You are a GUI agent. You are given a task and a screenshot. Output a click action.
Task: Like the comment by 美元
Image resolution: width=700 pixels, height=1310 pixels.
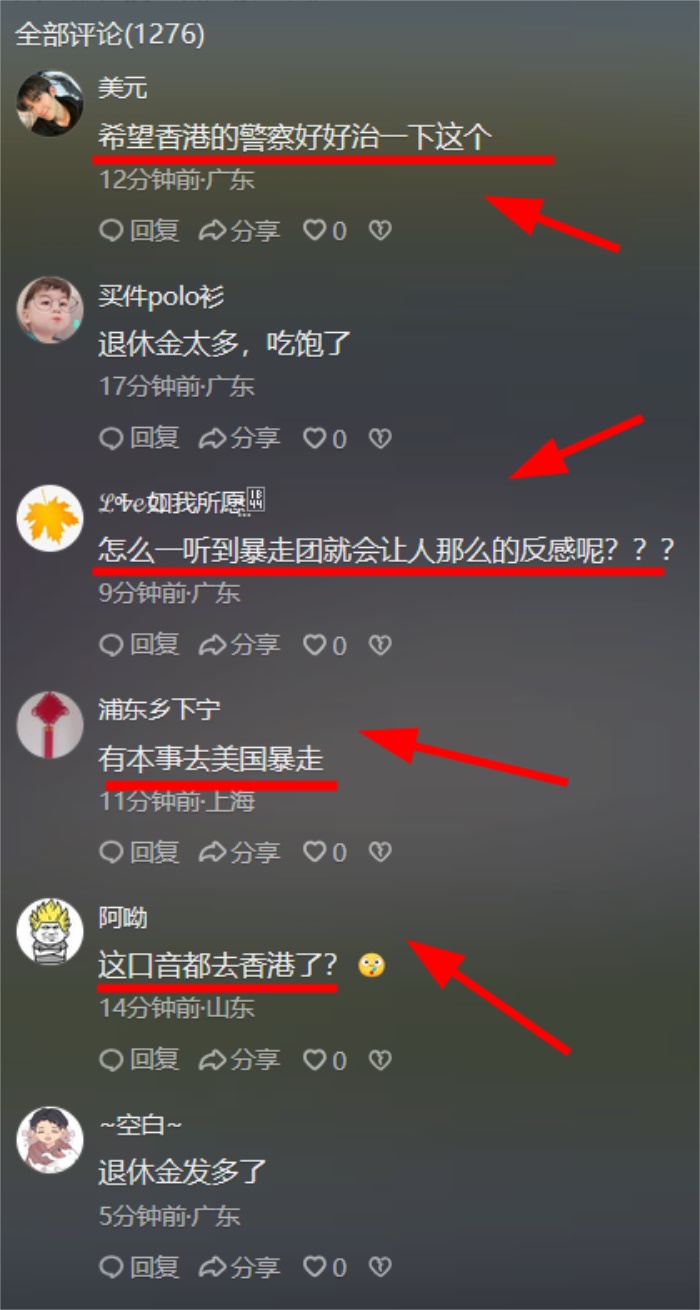[x=325, y=231]
